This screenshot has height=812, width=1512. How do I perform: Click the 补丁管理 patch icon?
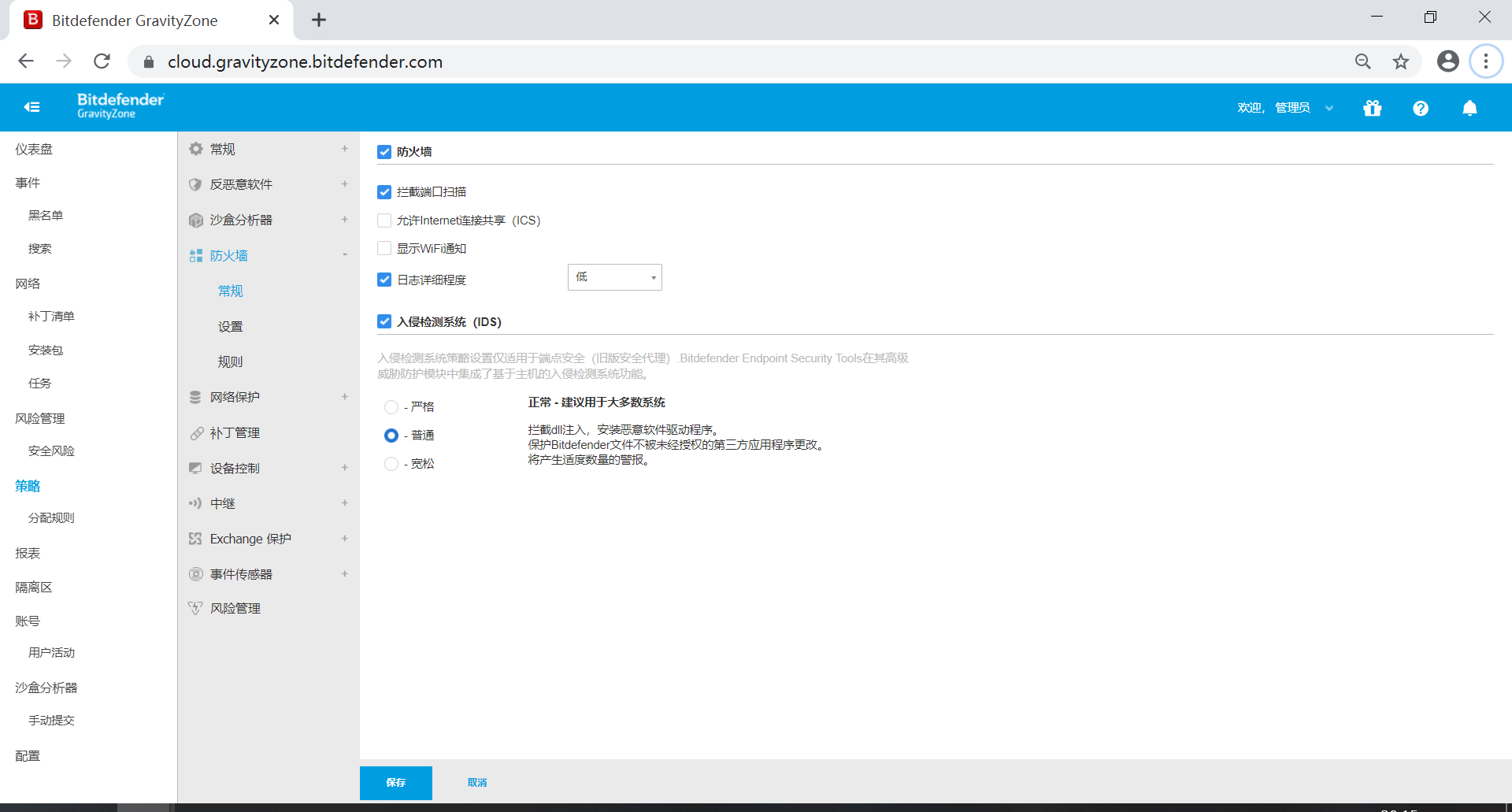tap(195, 432)
